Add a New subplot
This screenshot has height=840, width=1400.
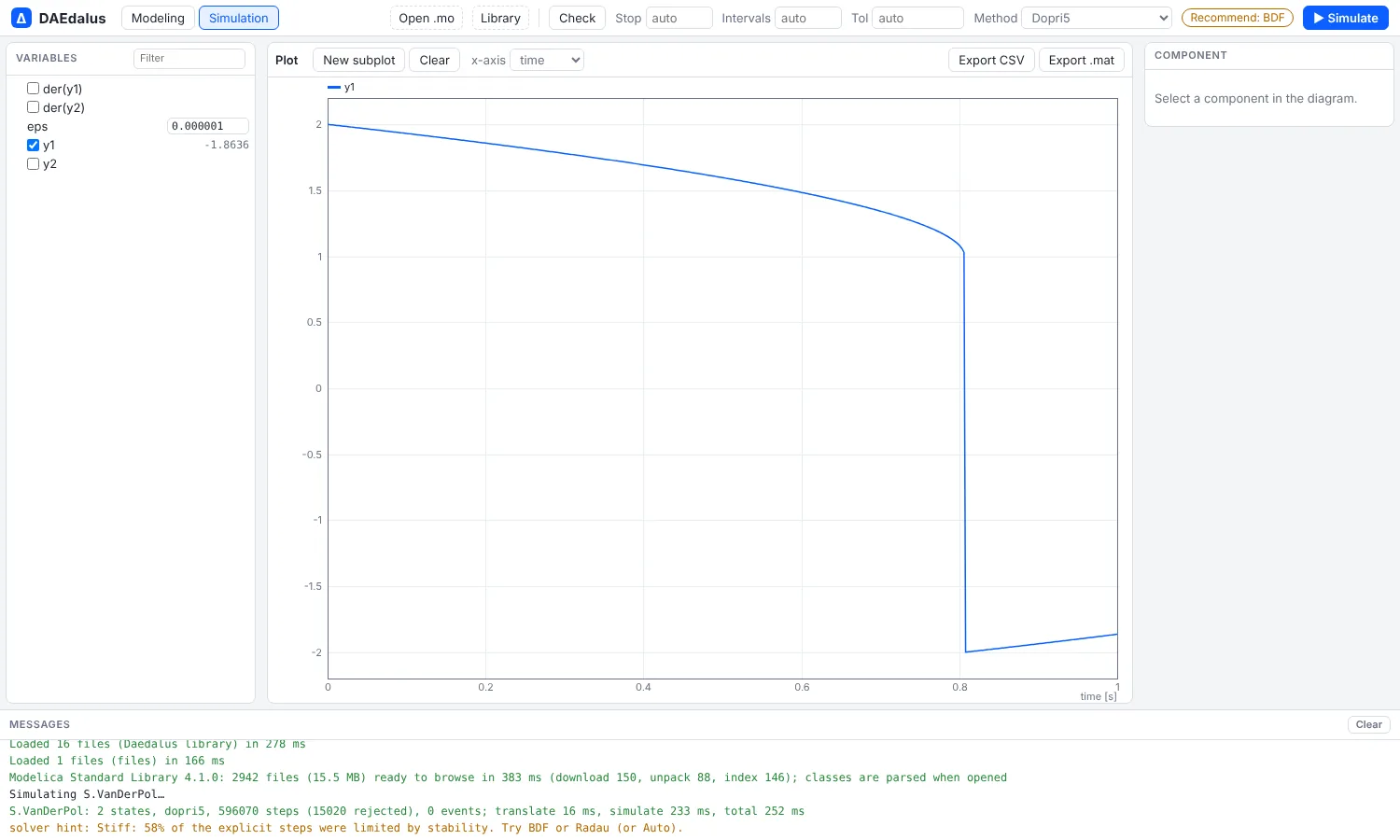(x=359, y=60)
